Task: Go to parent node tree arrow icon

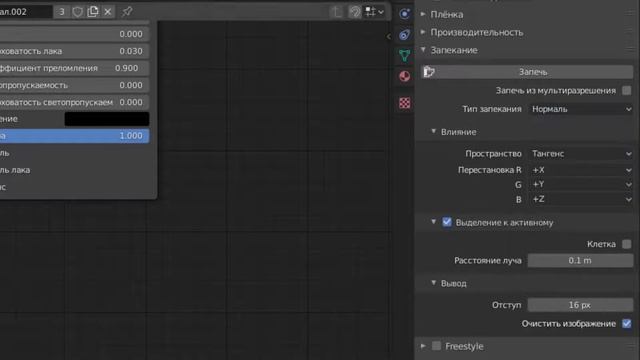Action: click(x=336, y=12)
